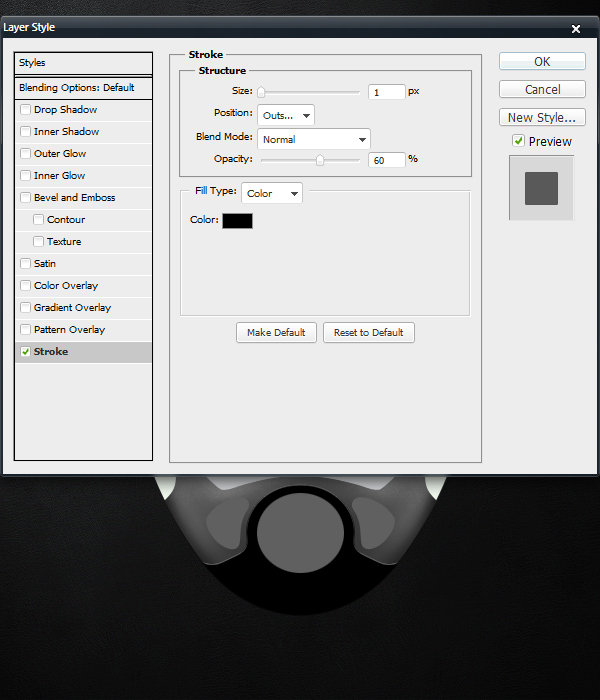
Task: Uncheck the Stroke effect checkbox
Action: 25,351
